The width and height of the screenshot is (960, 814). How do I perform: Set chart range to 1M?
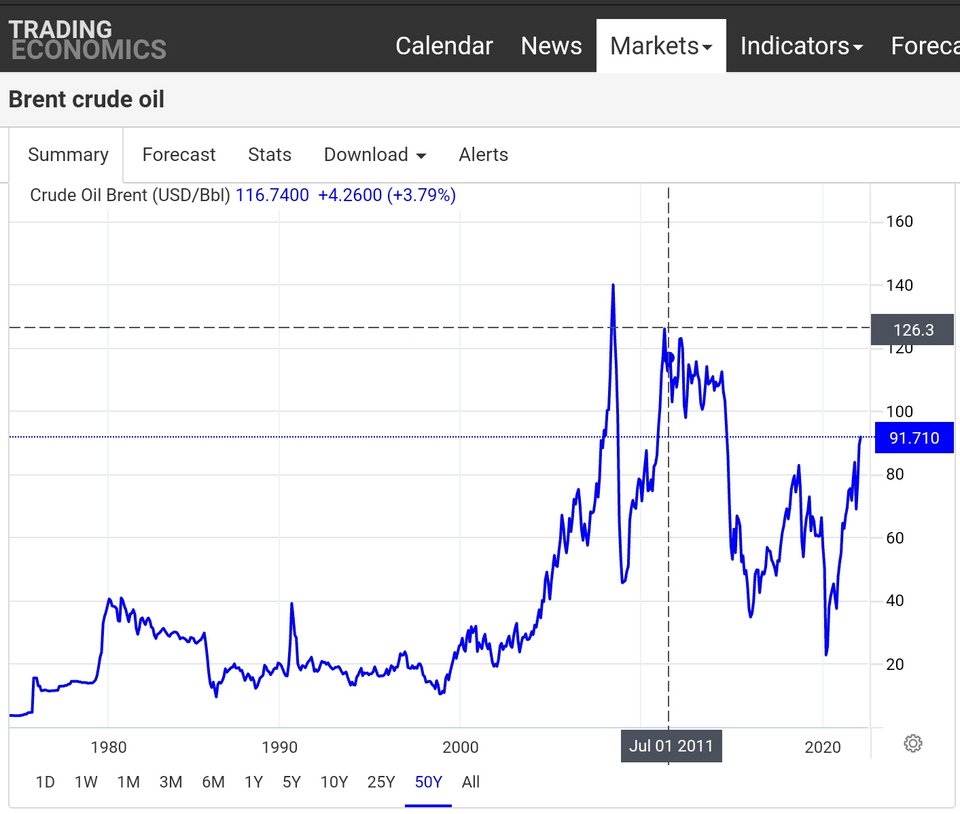click(x=129, y=782)
